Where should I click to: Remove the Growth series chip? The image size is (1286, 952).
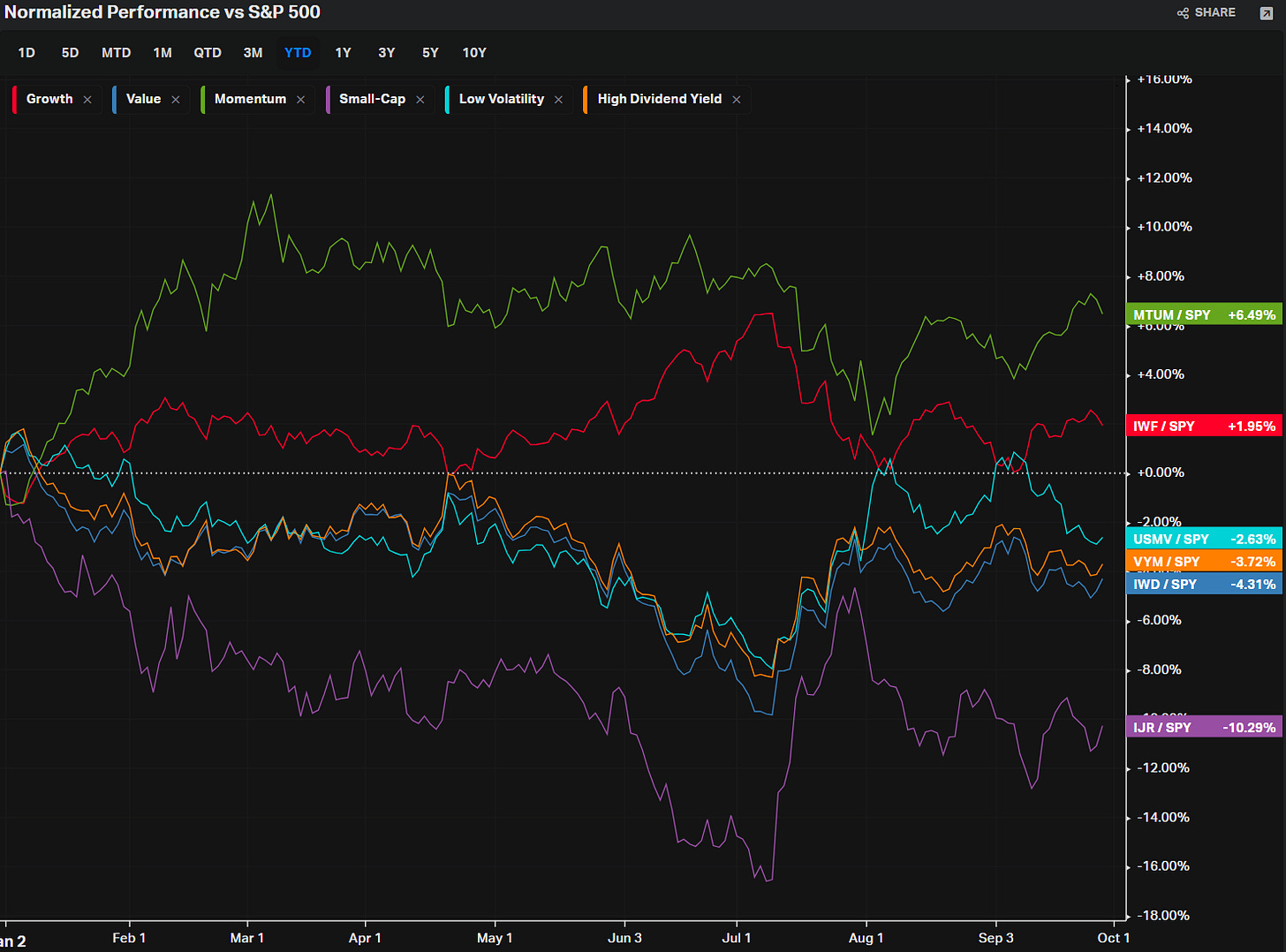[x=87, y=100]
